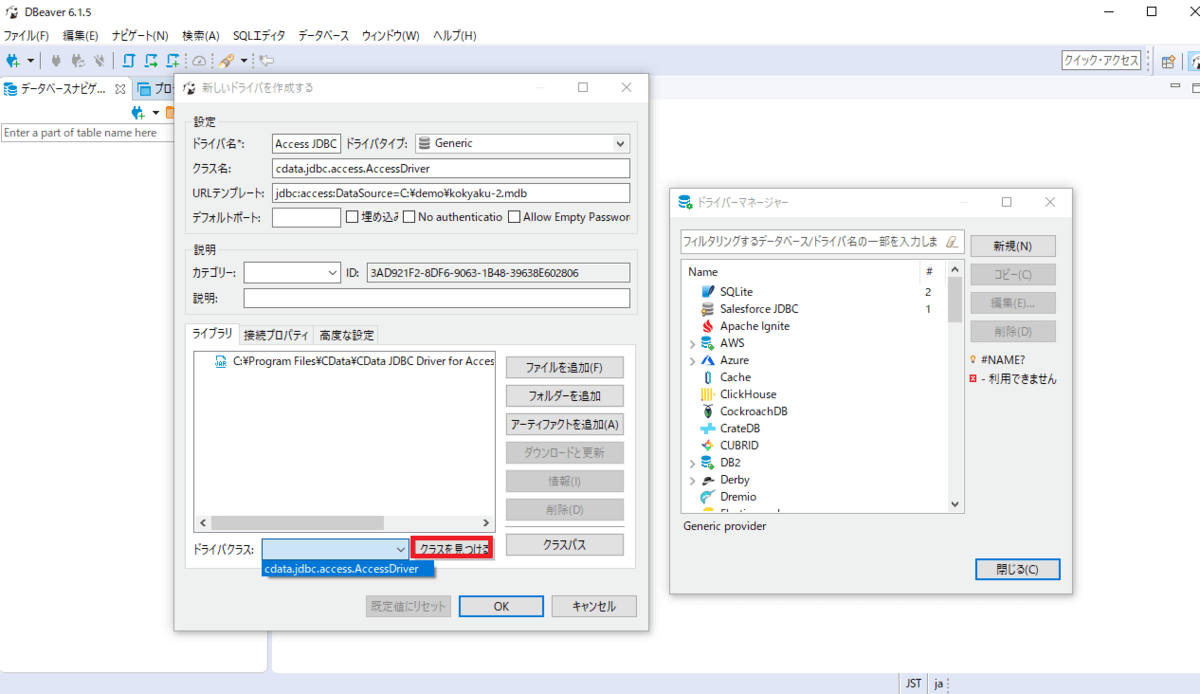
Task: Click the ファイルを追加(F) button
Action: click(565, 367)
